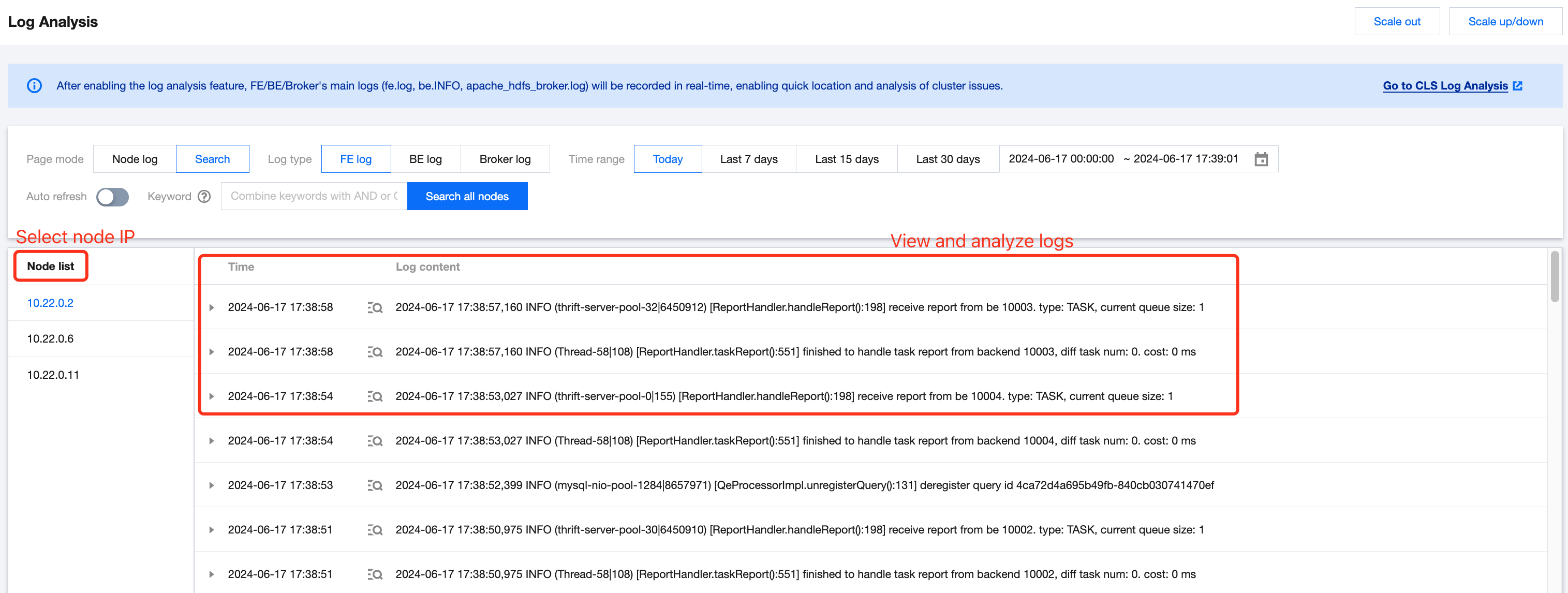
Task: Select BE log as the log type
Action: pos(425,159)
